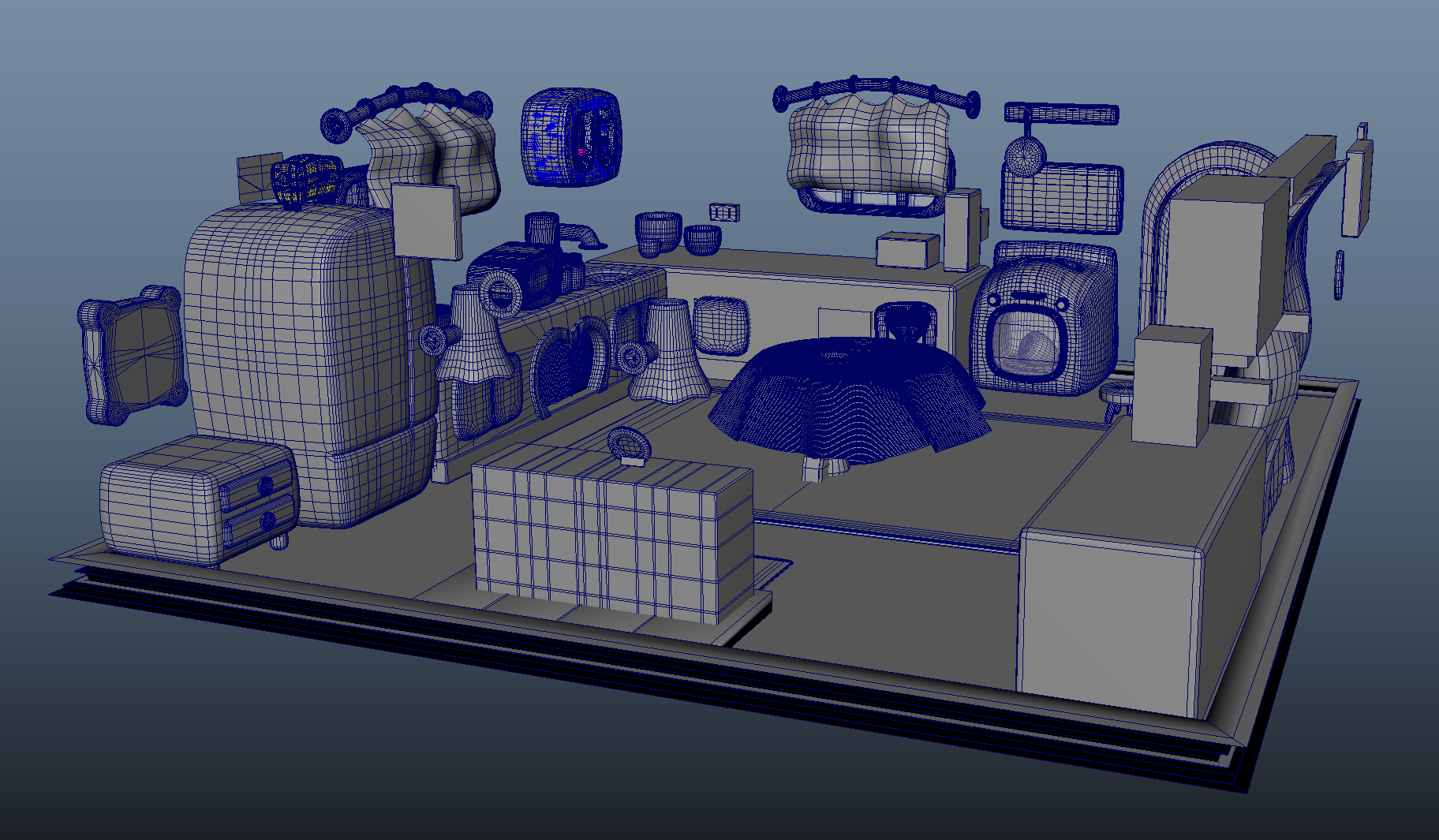Select the grid-patterned box in foreground

pos(614,532)
